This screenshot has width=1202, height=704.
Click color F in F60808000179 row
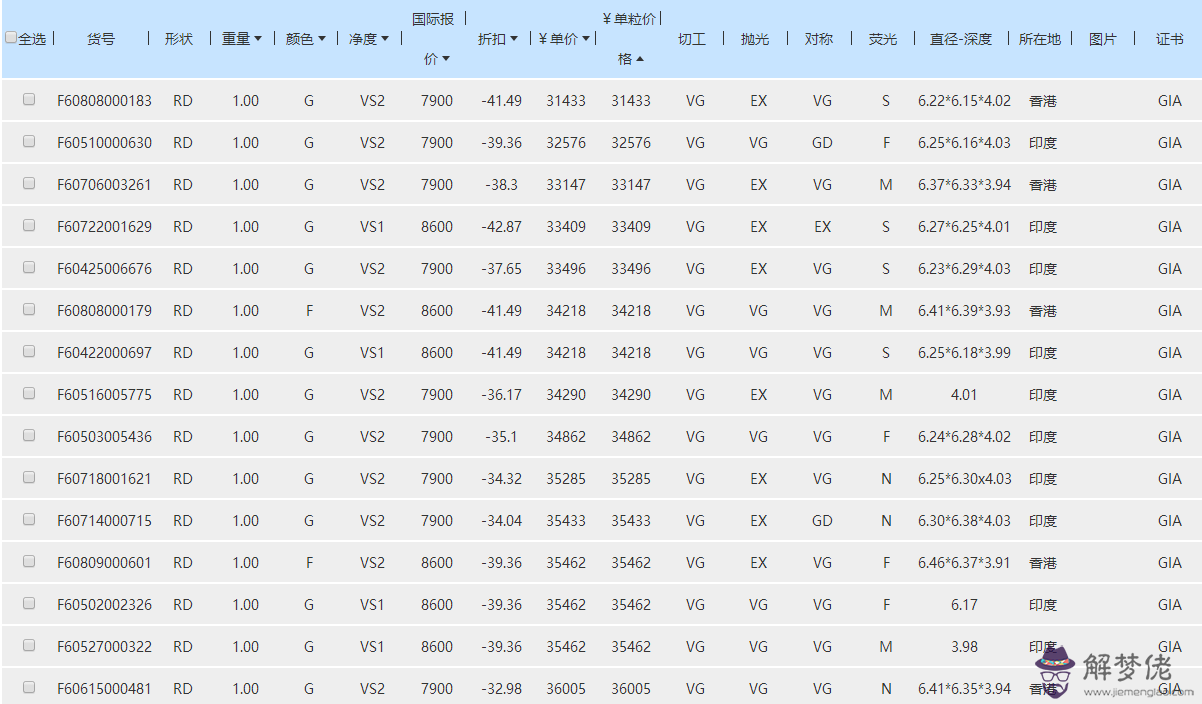[309, 311]
